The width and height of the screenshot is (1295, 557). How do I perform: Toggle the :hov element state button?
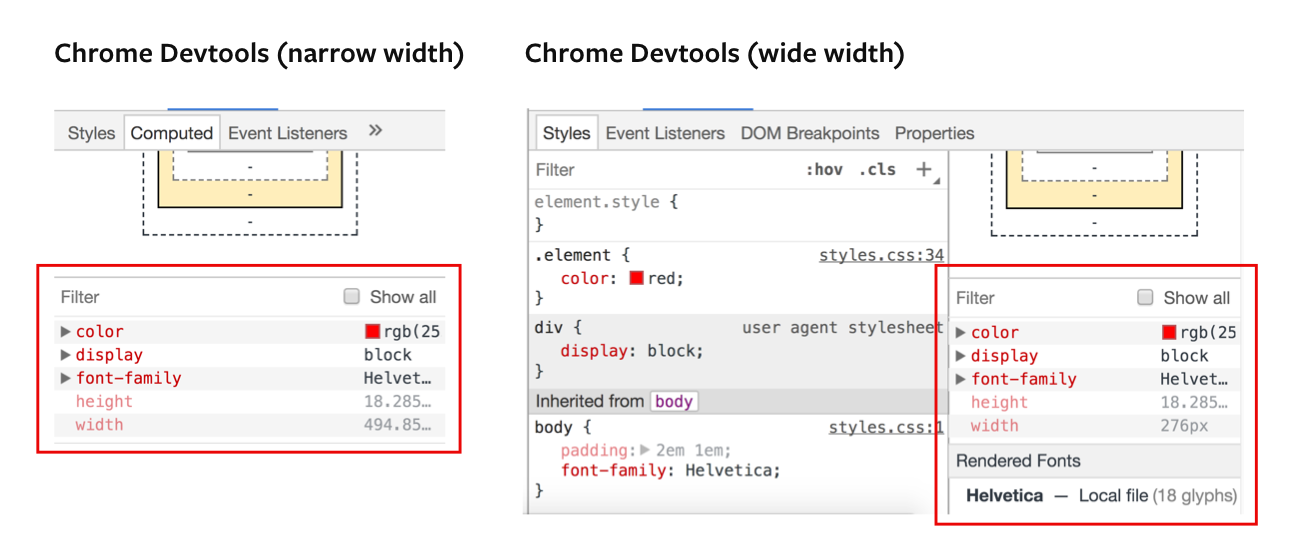click(x=824, y=170)
